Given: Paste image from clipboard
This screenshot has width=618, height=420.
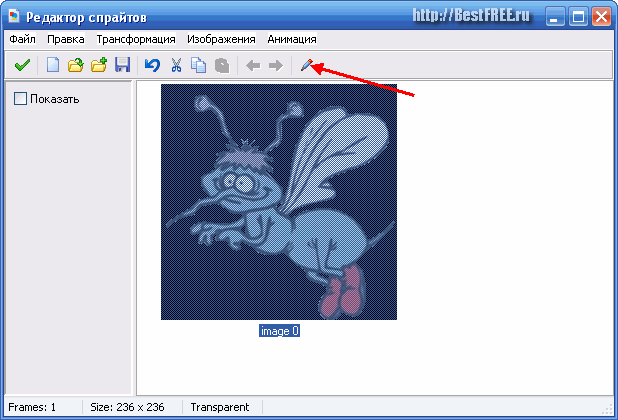Looking at the screenshot, I should click(222, 65).
